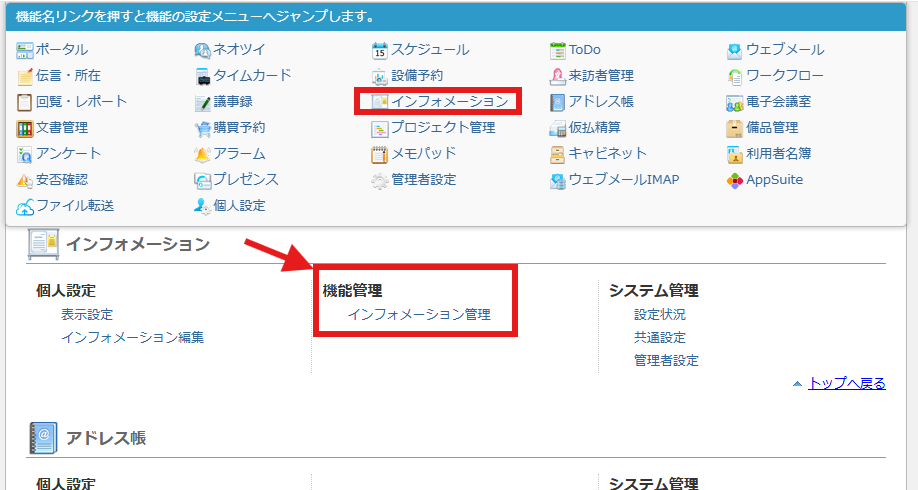
Task: Click the 備品管理 box icon
Action: click(735, 128)
